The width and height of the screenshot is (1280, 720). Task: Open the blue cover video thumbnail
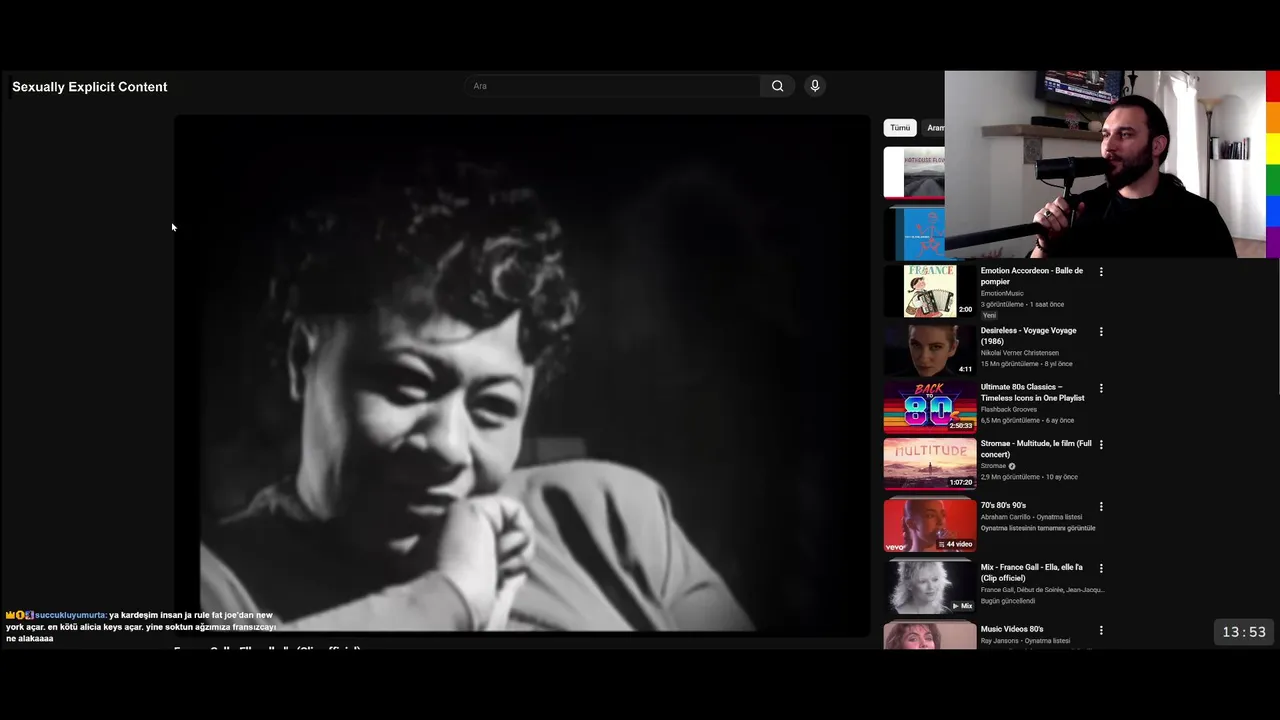[914, 232]
